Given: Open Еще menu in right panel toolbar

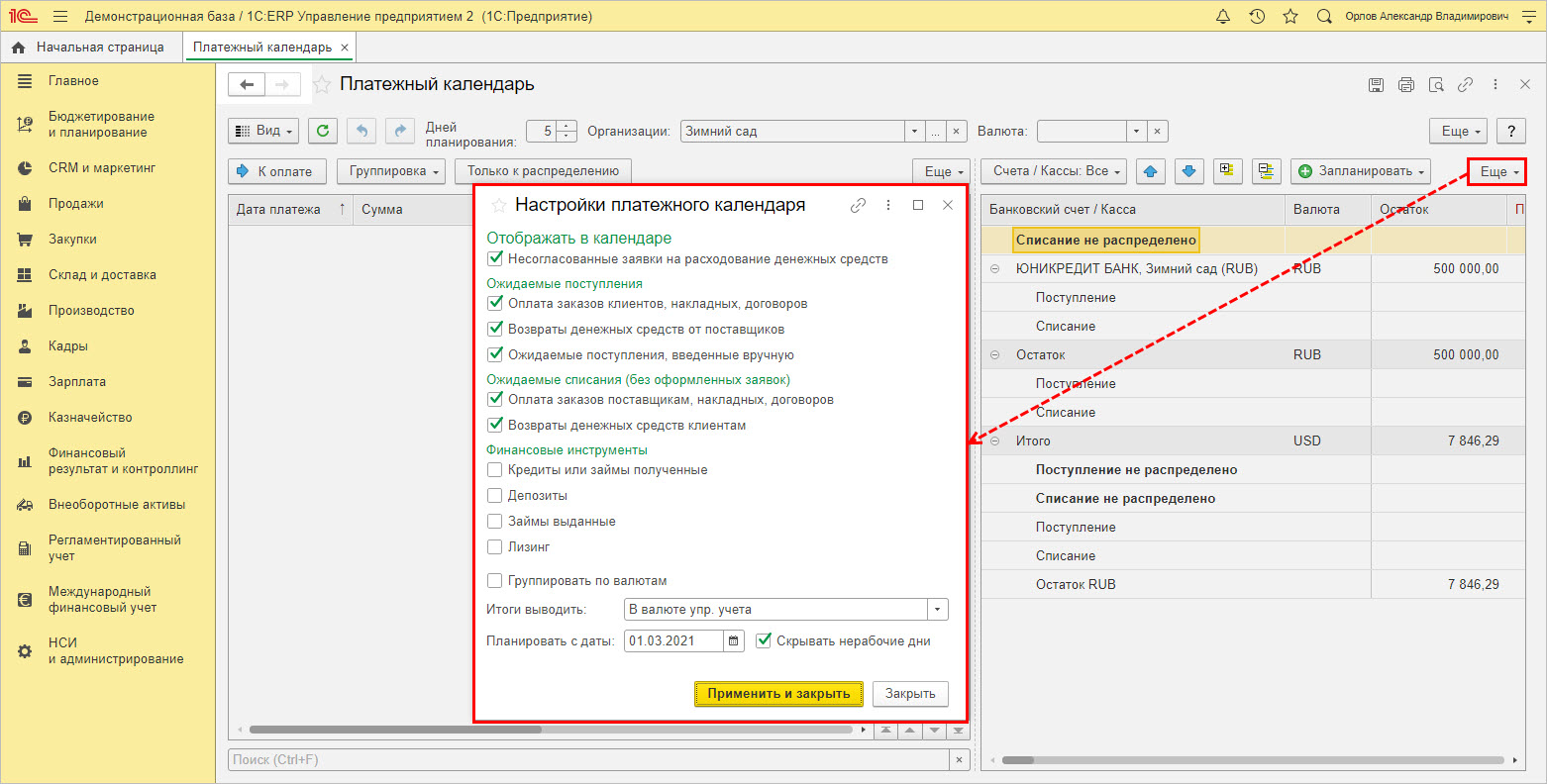Looking at the screenshot, I should point(1497,171).
